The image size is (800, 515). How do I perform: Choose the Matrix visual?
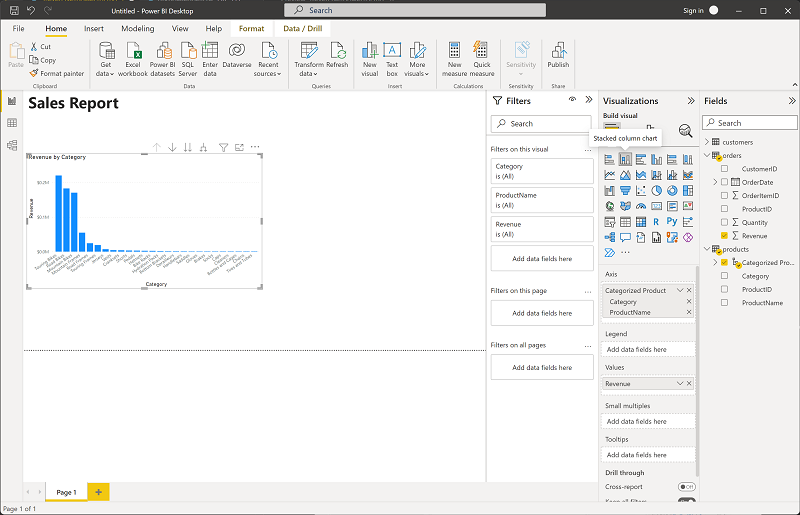pyautogui.click(x=641, y=222)
